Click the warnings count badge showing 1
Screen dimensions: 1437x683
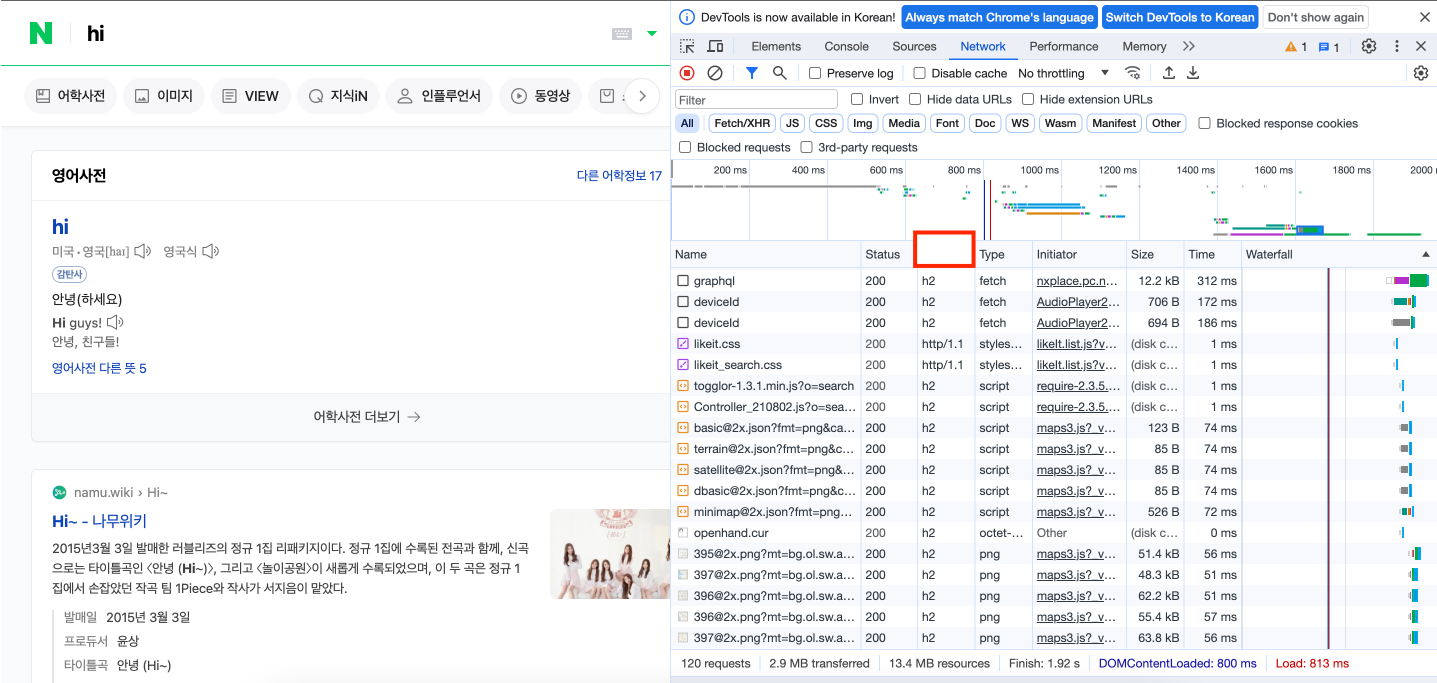(1296, 47)
